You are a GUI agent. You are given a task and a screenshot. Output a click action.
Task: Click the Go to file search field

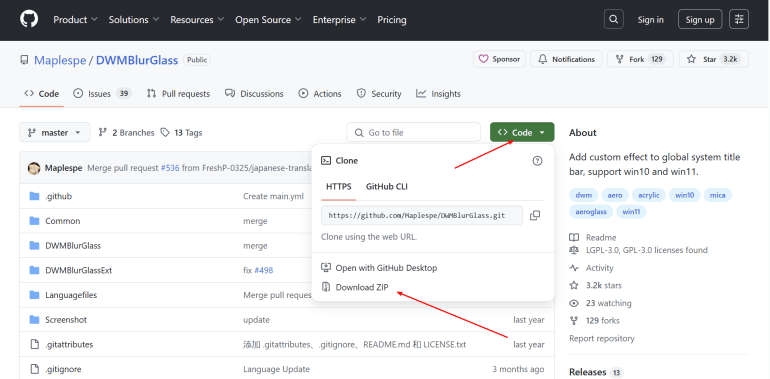click(413, 133)
